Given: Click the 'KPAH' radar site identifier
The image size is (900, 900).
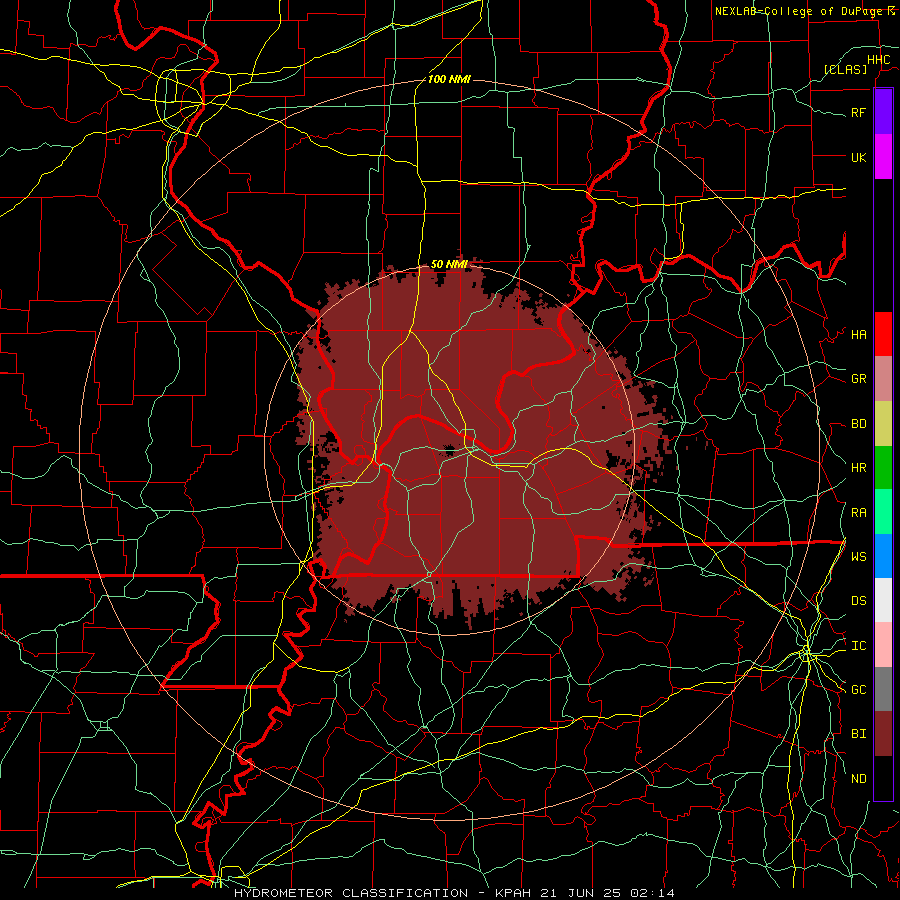Looking at the screenshot, I should point(513,893).
